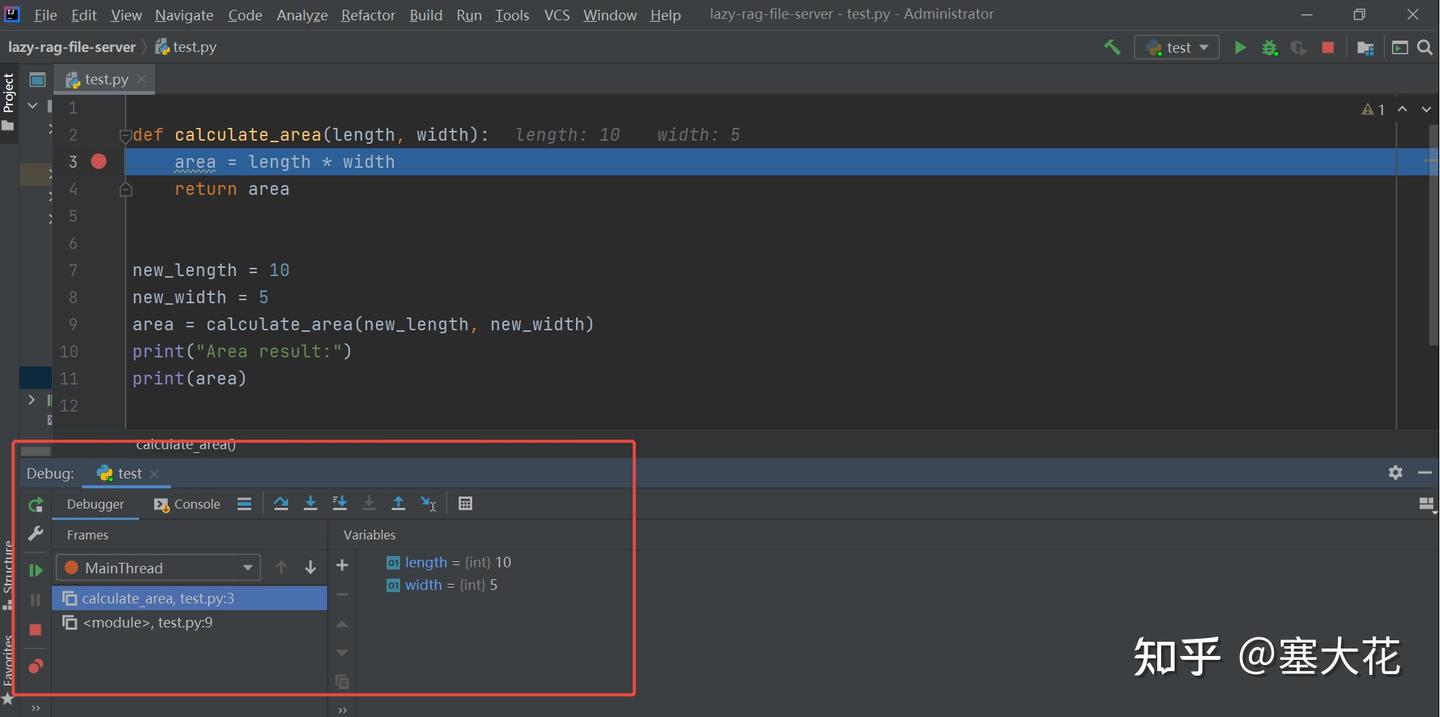The image size is (1440, 717).
Task: Toggle Mute Breakpoints in debug sidebar
Action: [x=35, y=666]
